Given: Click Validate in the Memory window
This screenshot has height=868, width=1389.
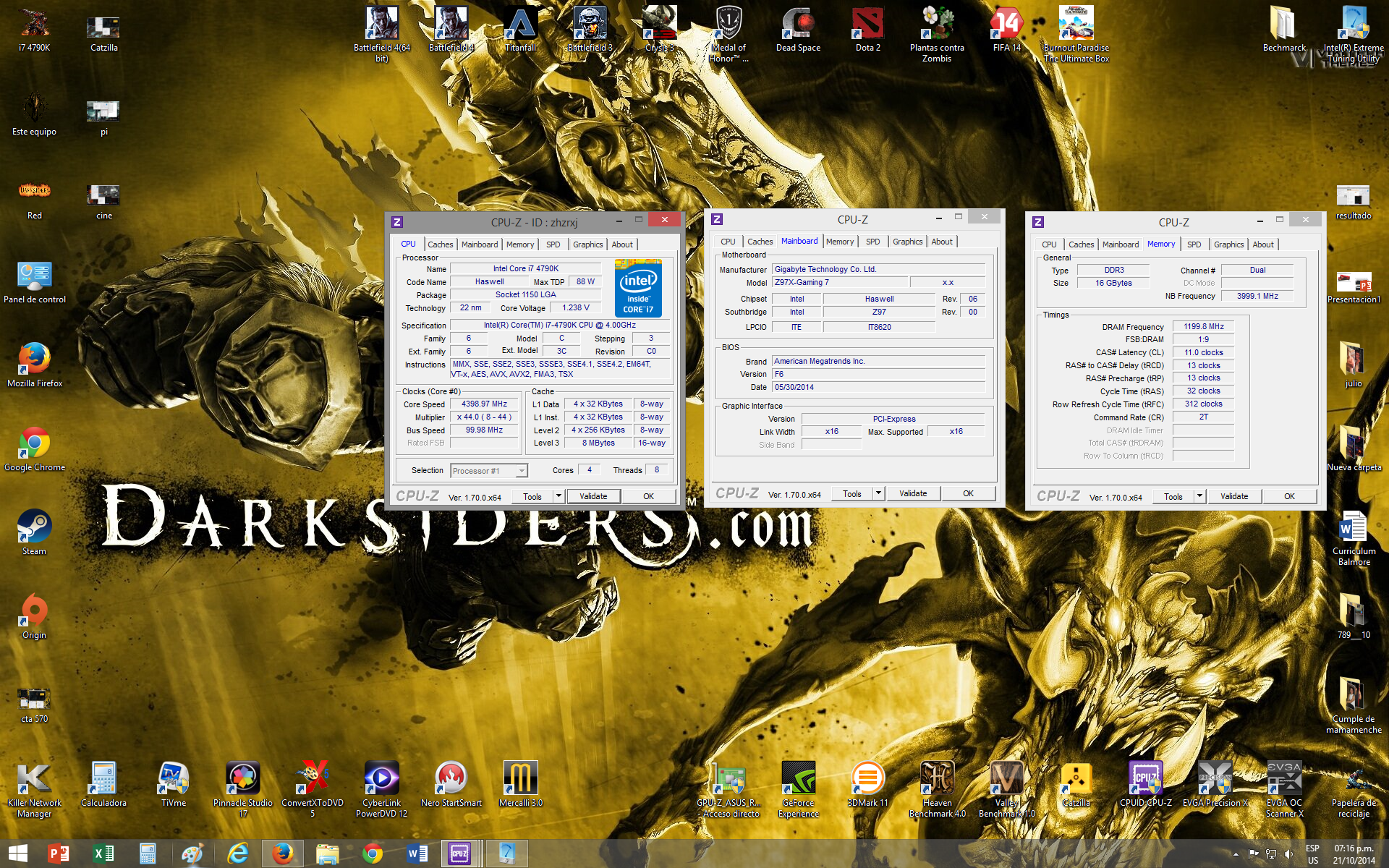Looking at the screenshot, I should (x=1234, y=496).
